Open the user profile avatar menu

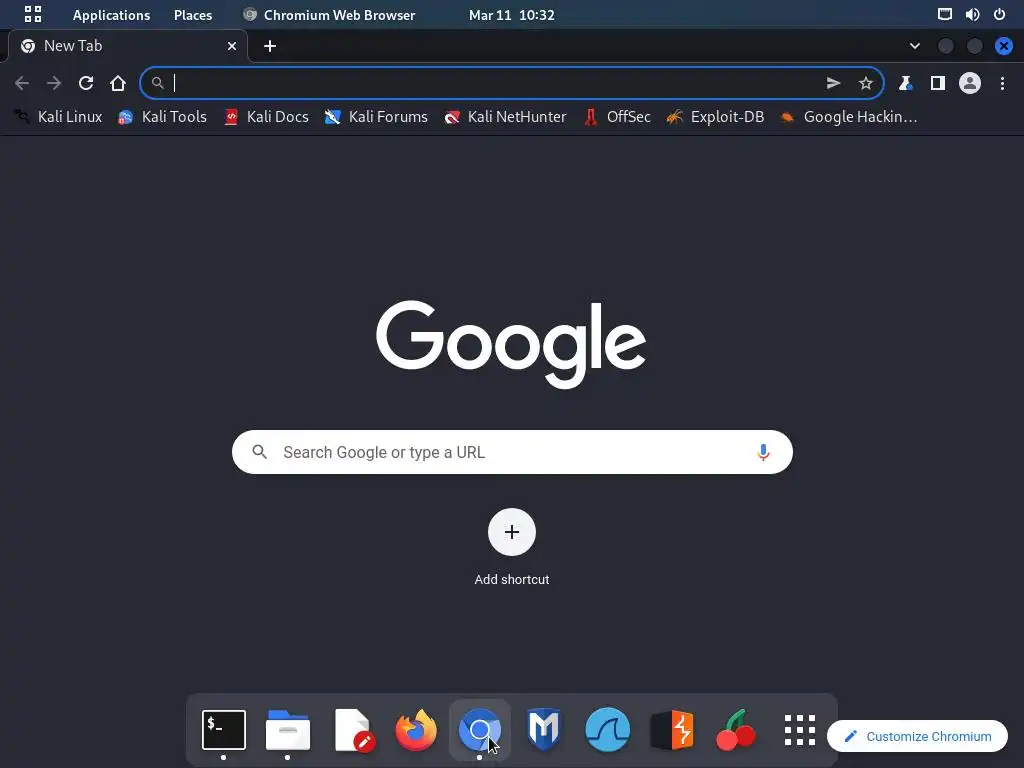tap(970, 83)
